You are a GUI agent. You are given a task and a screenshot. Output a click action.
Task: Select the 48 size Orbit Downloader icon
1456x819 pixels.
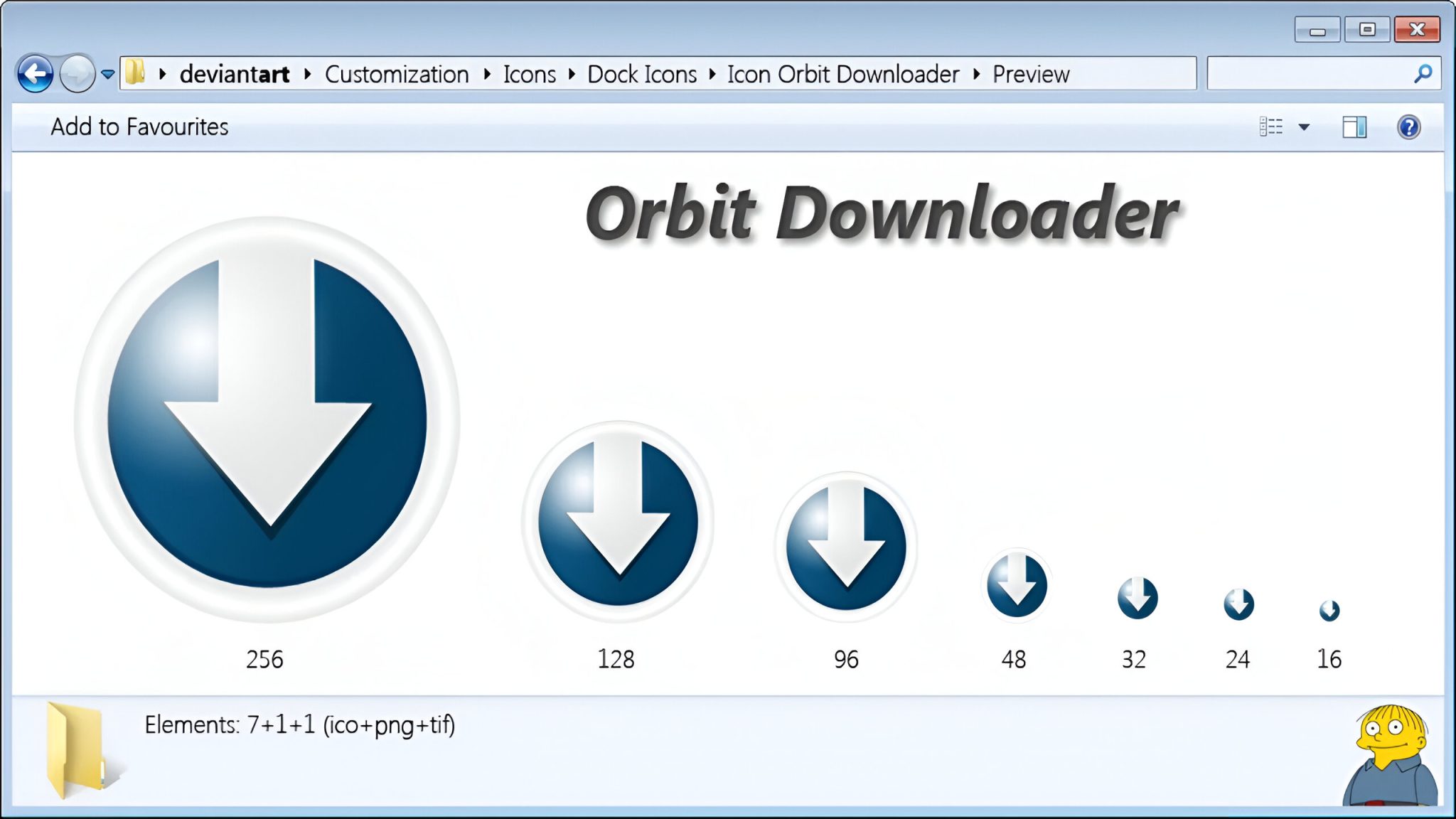coord(1017,585)
